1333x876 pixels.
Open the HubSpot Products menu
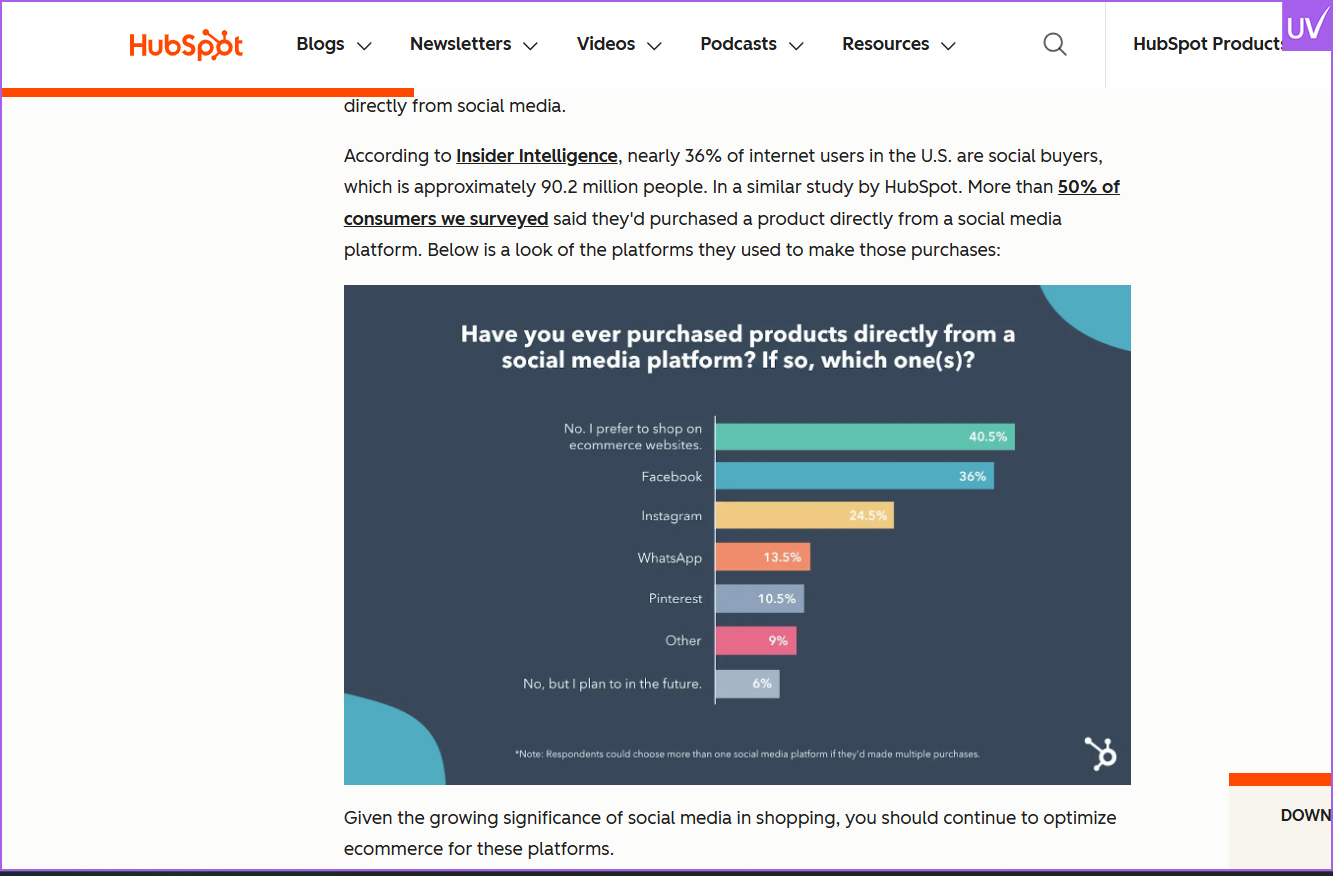(1209, 44)
